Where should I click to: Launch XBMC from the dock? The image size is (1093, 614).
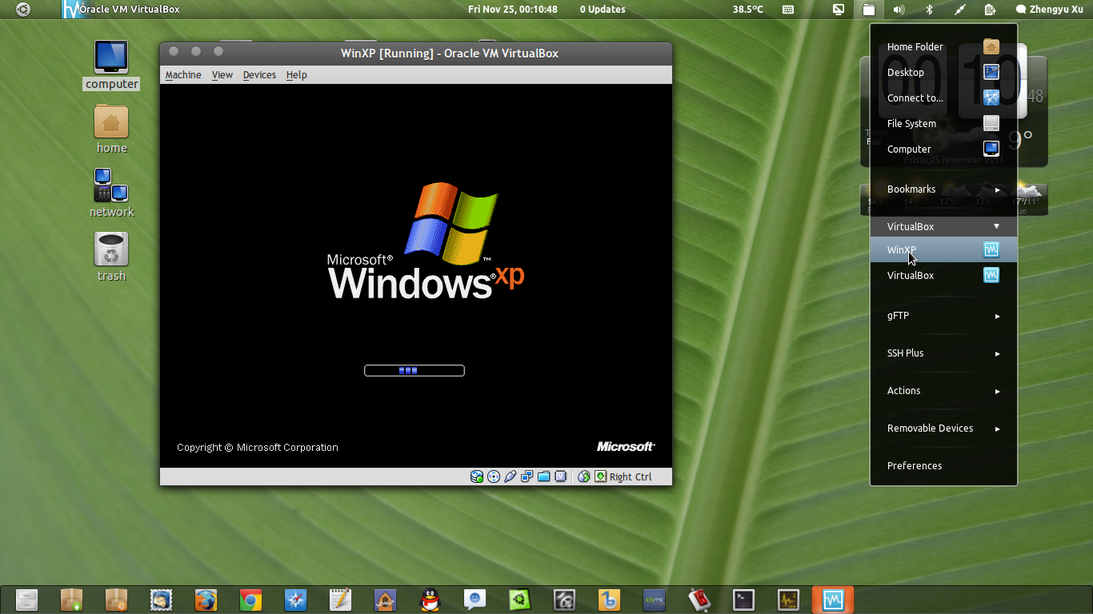(654, 600)
